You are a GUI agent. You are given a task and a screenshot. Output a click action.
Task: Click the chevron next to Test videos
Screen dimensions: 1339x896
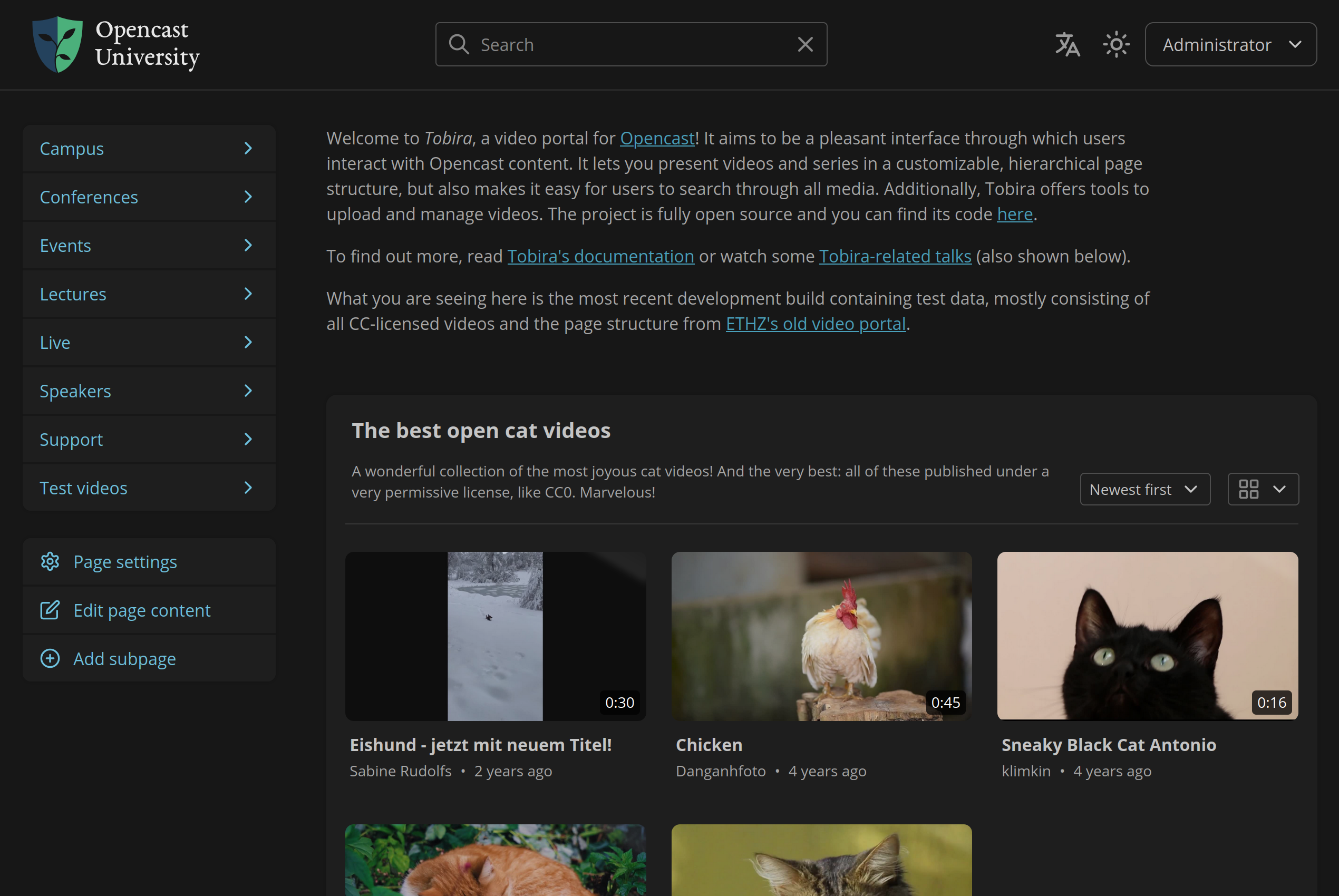tap(248, 488)
